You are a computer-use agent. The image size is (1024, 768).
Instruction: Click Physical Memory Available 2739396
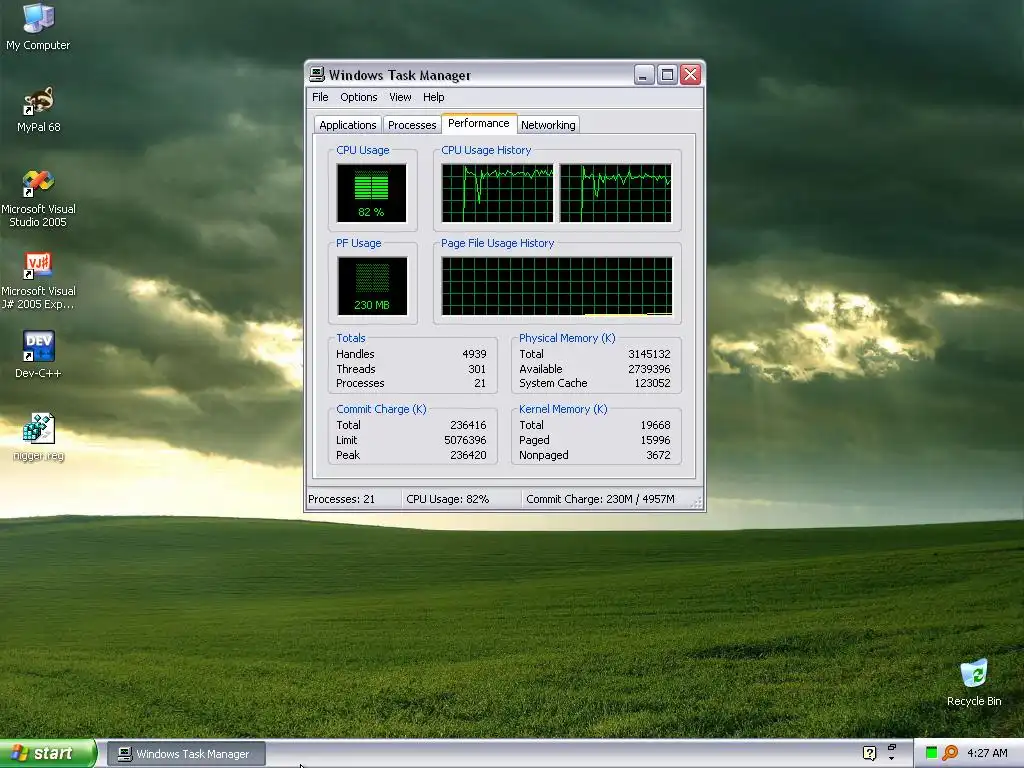pos(649,369)
